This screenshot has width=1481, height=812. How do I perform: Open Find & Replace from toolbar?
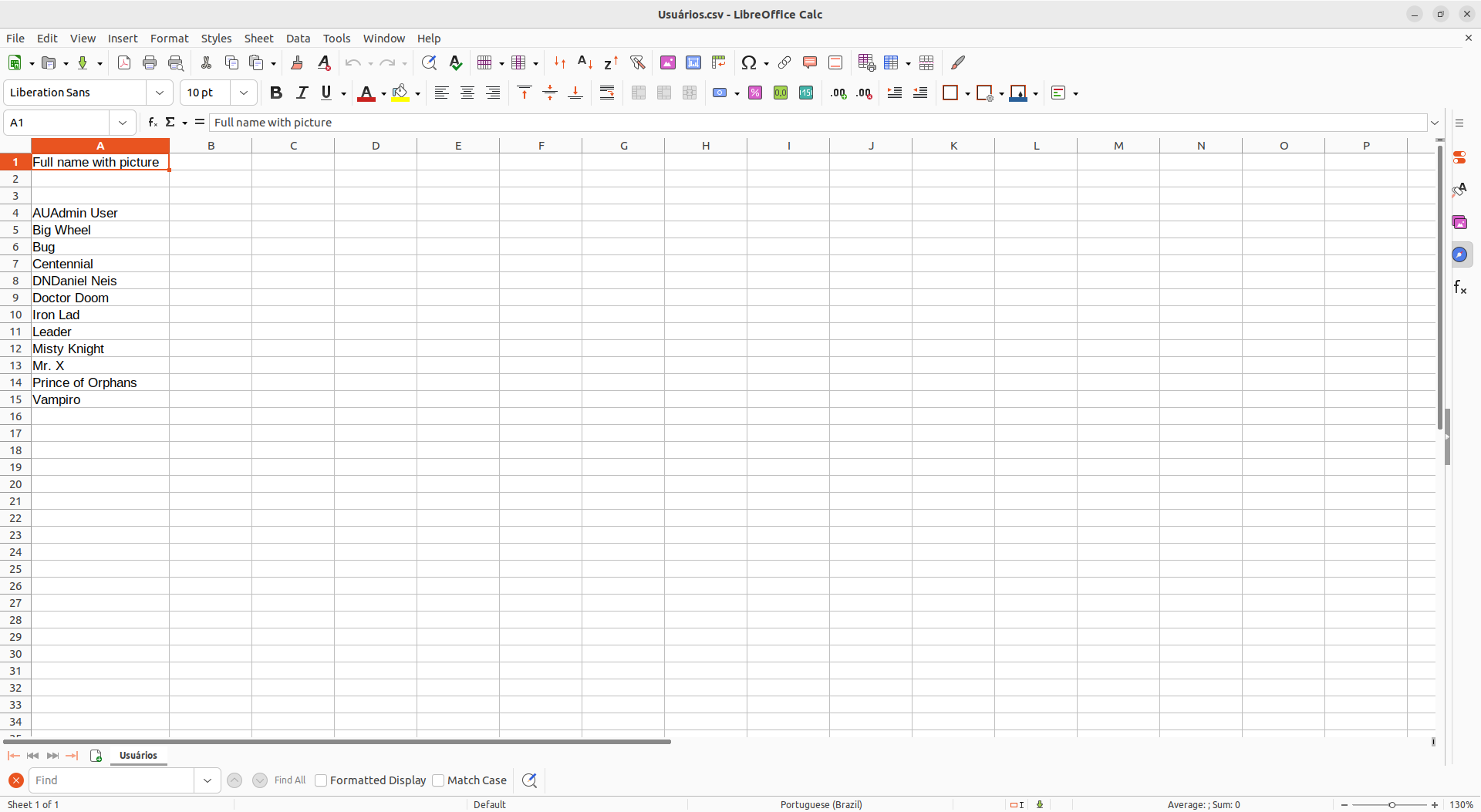(430, 63)
